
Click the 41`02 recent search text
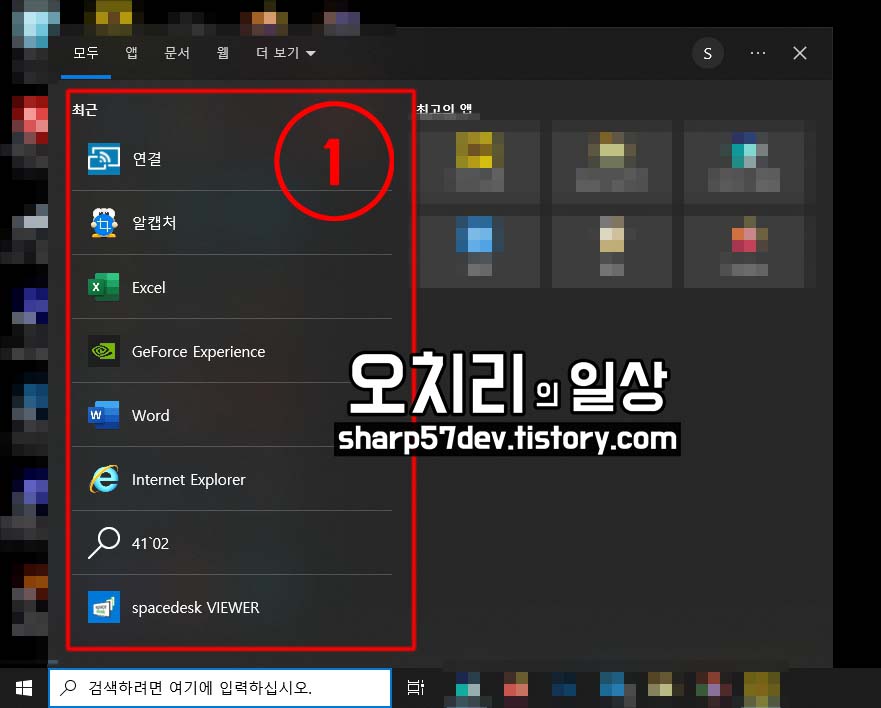(x=150, y=543)
